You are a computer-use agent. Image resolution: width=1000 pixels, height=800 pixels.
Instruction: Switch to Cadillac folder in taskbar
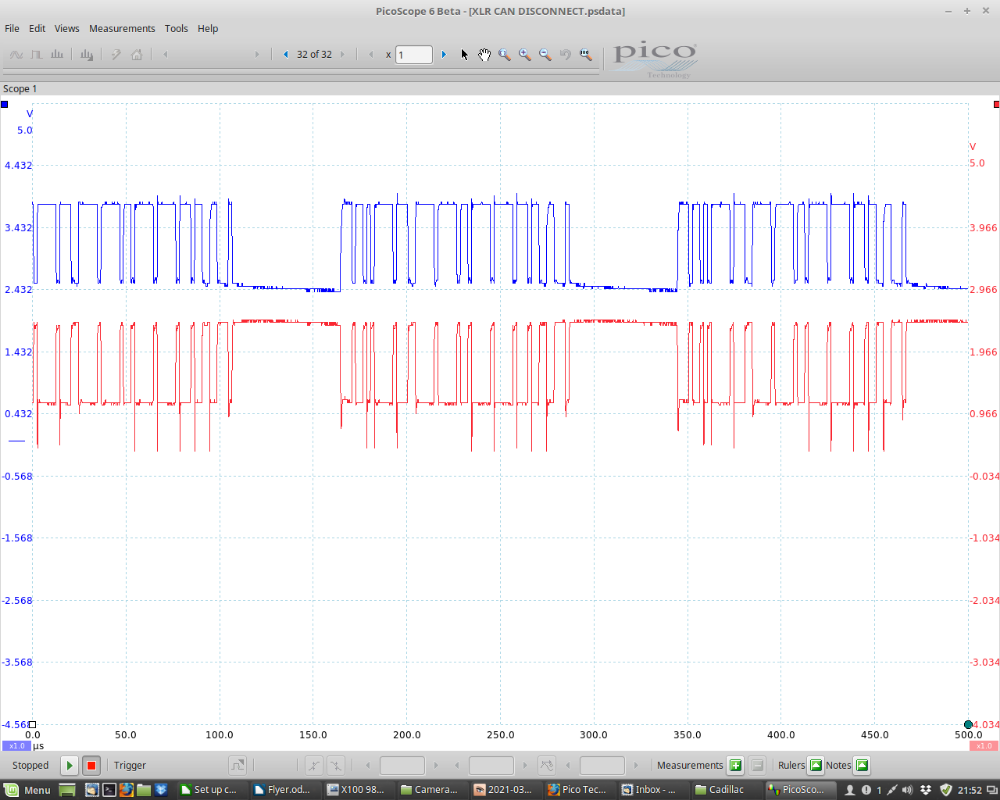click(x=719, y=790)
